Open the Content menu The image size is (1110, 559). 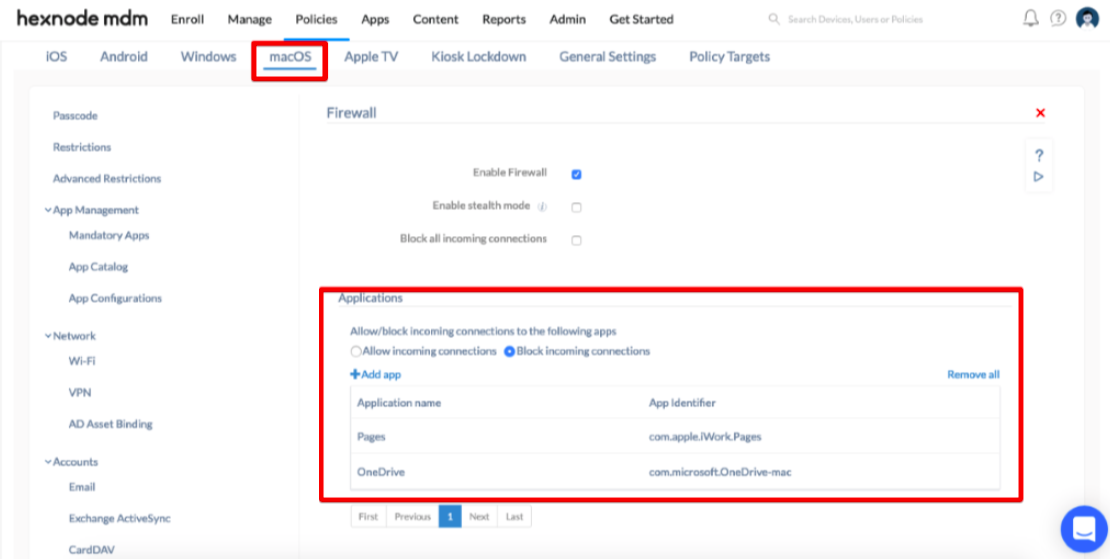coord(436,19)
